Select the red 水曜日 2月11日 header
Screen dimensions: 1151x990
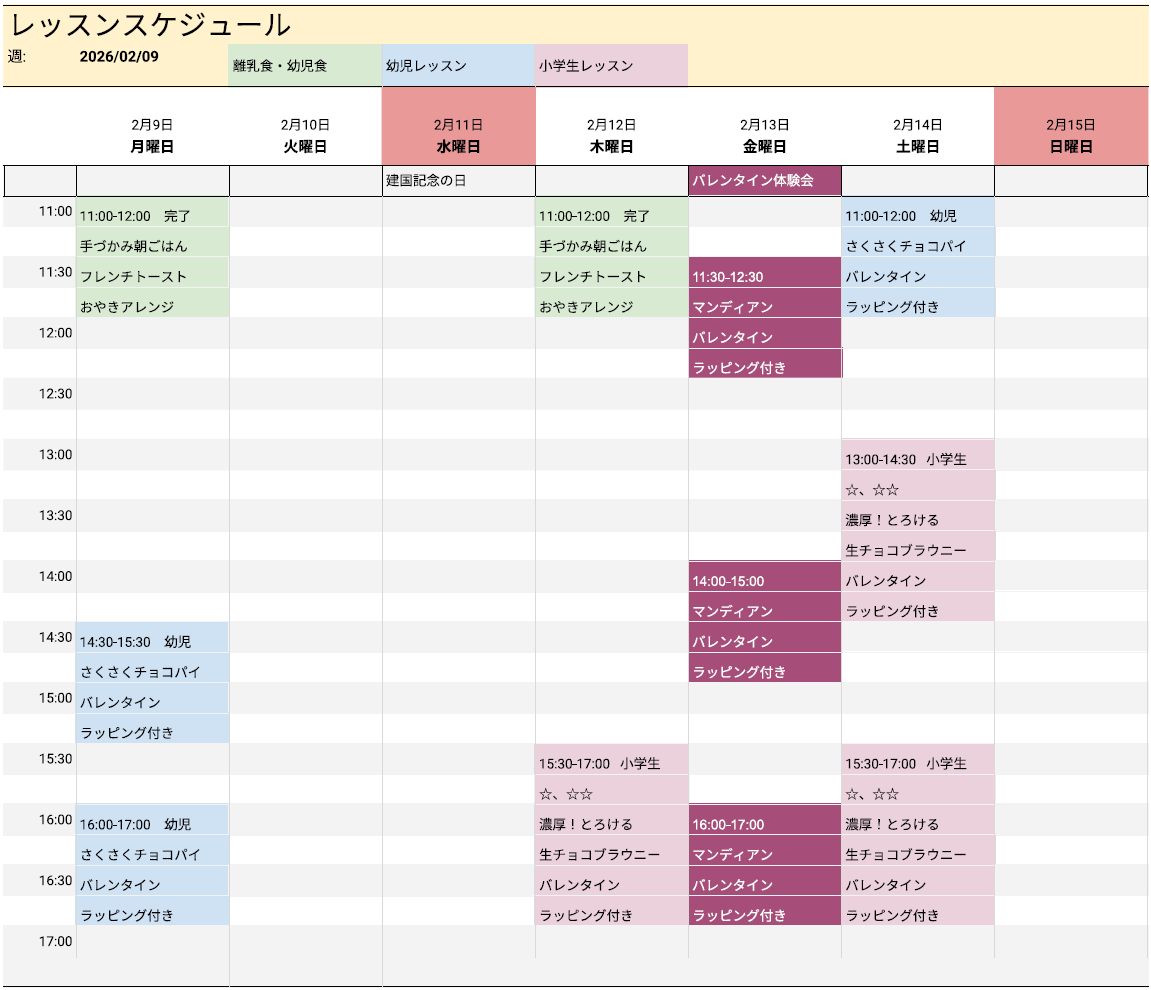pos(458,136)
